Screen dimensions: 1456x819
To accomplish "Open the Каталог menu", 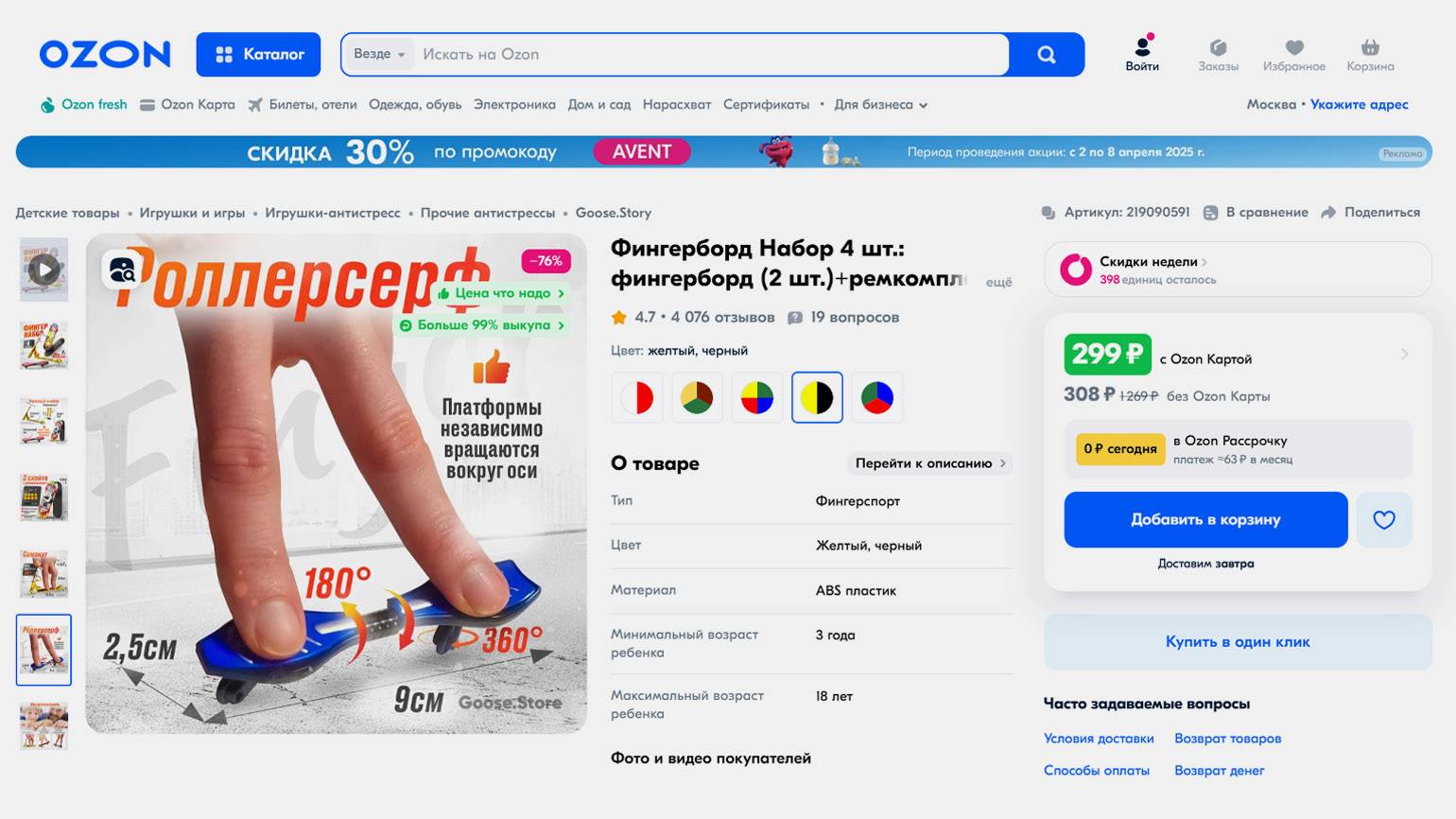I will pos(258,54).
